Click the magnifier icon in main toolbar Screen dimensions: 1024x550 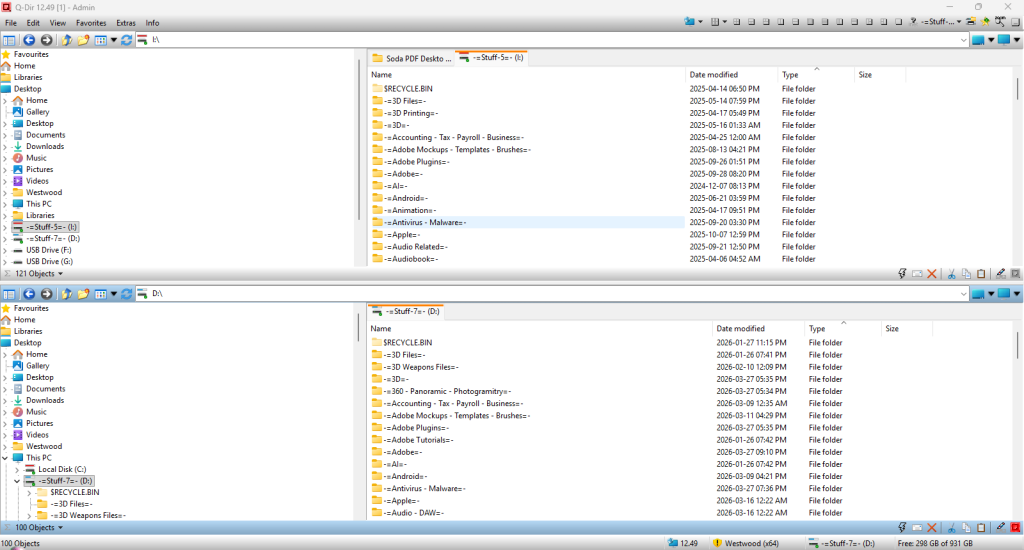point(1000,21)
